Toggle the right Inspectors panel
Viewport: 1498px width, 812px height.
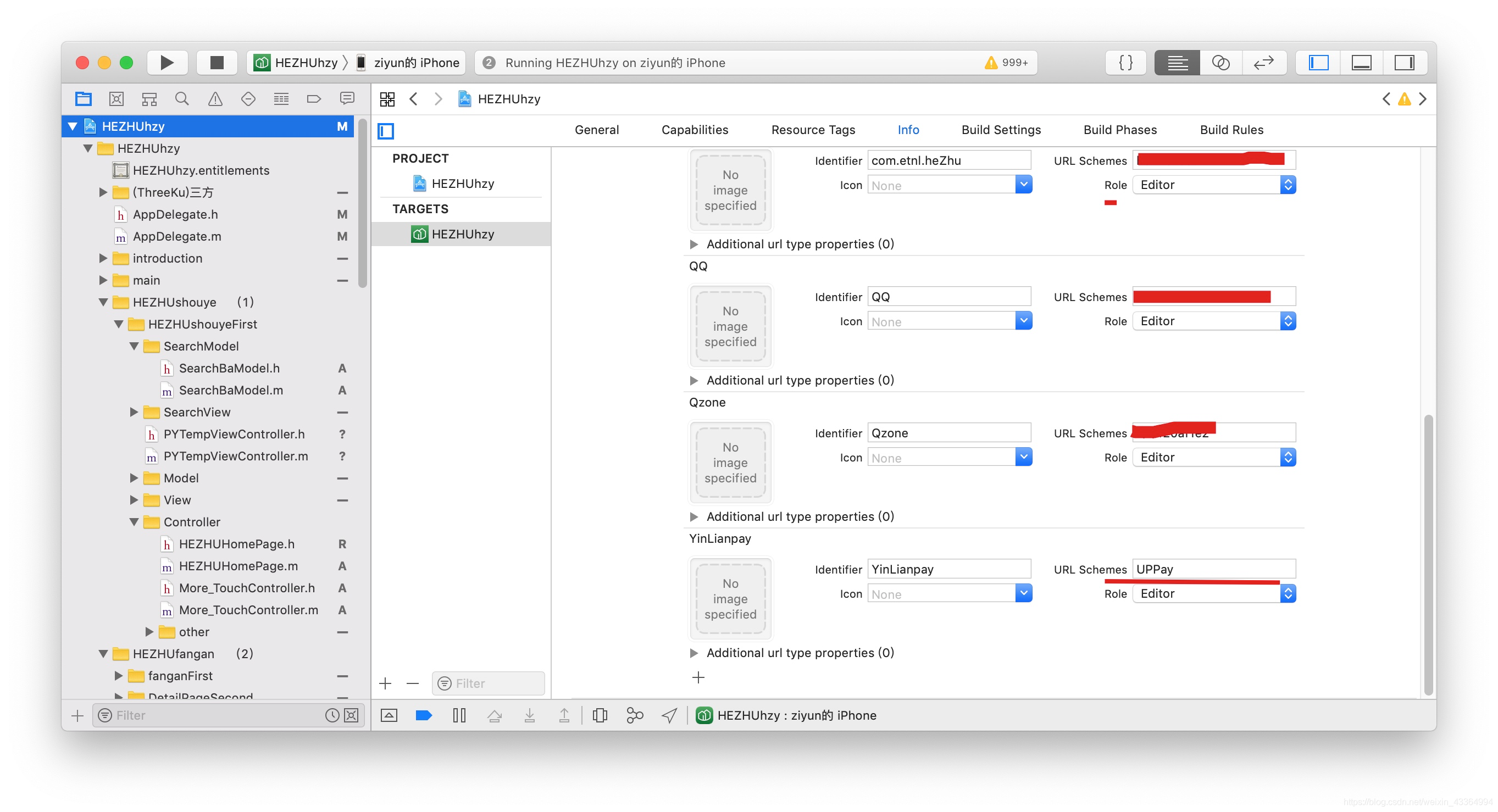(x=1404, y=62)
